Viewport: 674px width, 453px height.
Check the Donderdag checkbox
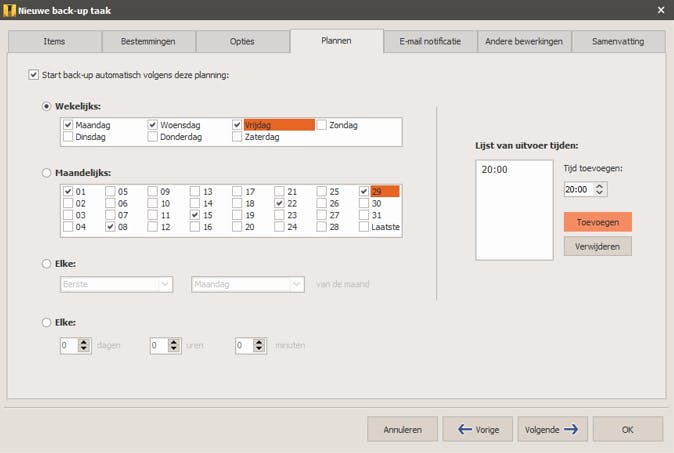click(153, 137)
